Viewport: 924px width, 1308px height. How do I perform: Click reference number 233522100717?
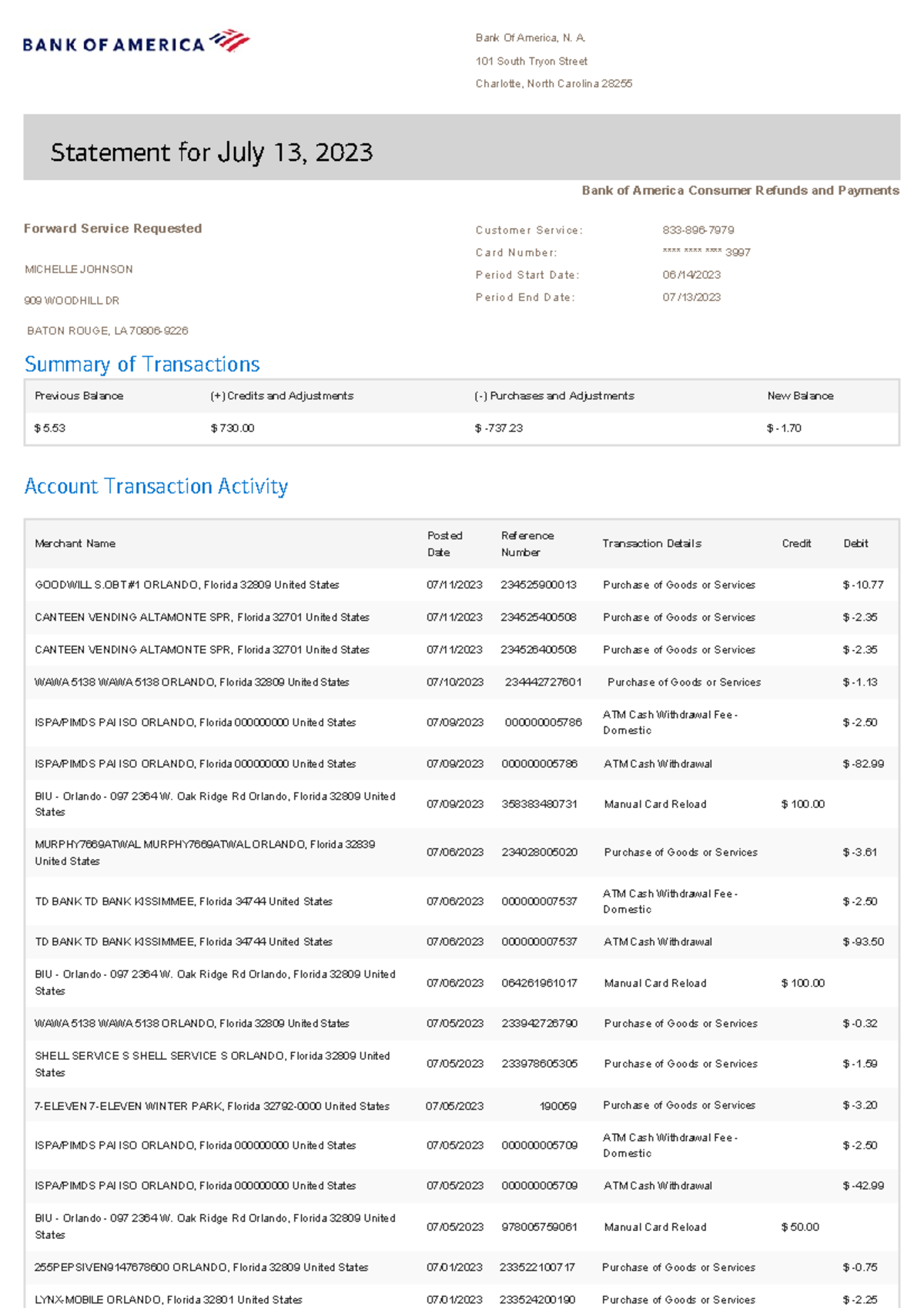point(537,1267)
